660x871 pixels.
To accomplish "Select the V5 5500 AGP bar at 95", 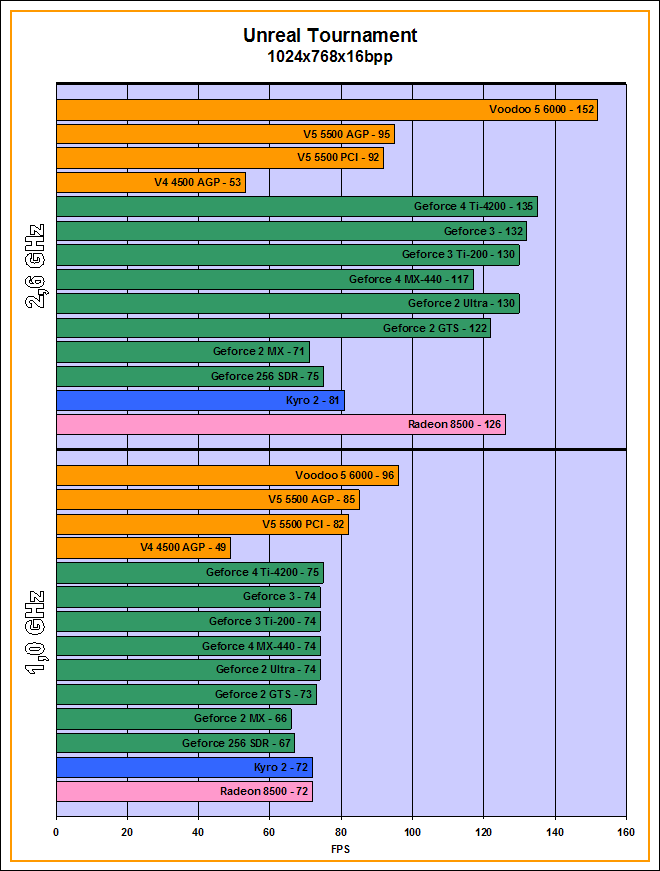I will pyautogui.click(x=225, y=134).
